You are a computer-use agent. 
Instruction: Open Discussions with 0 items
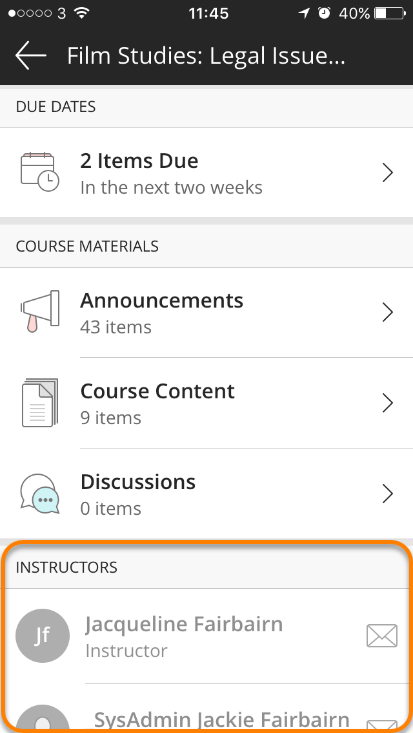(206, 494)
